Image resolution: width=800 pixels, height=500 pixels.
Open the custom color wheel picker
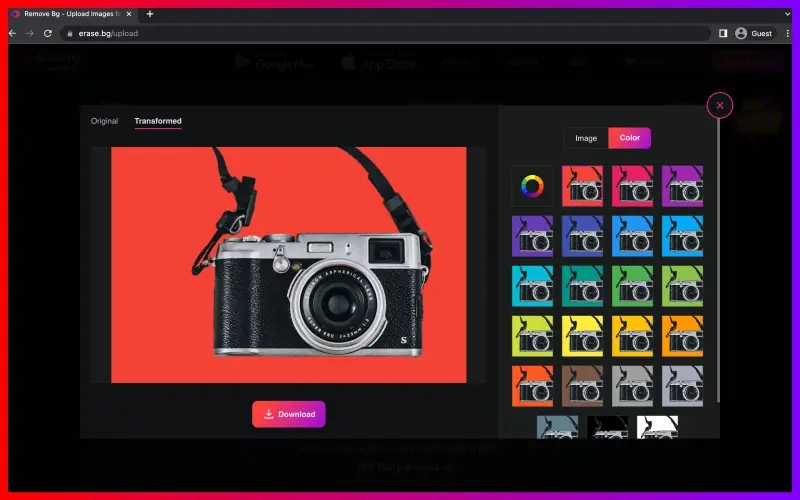[532, 186]
